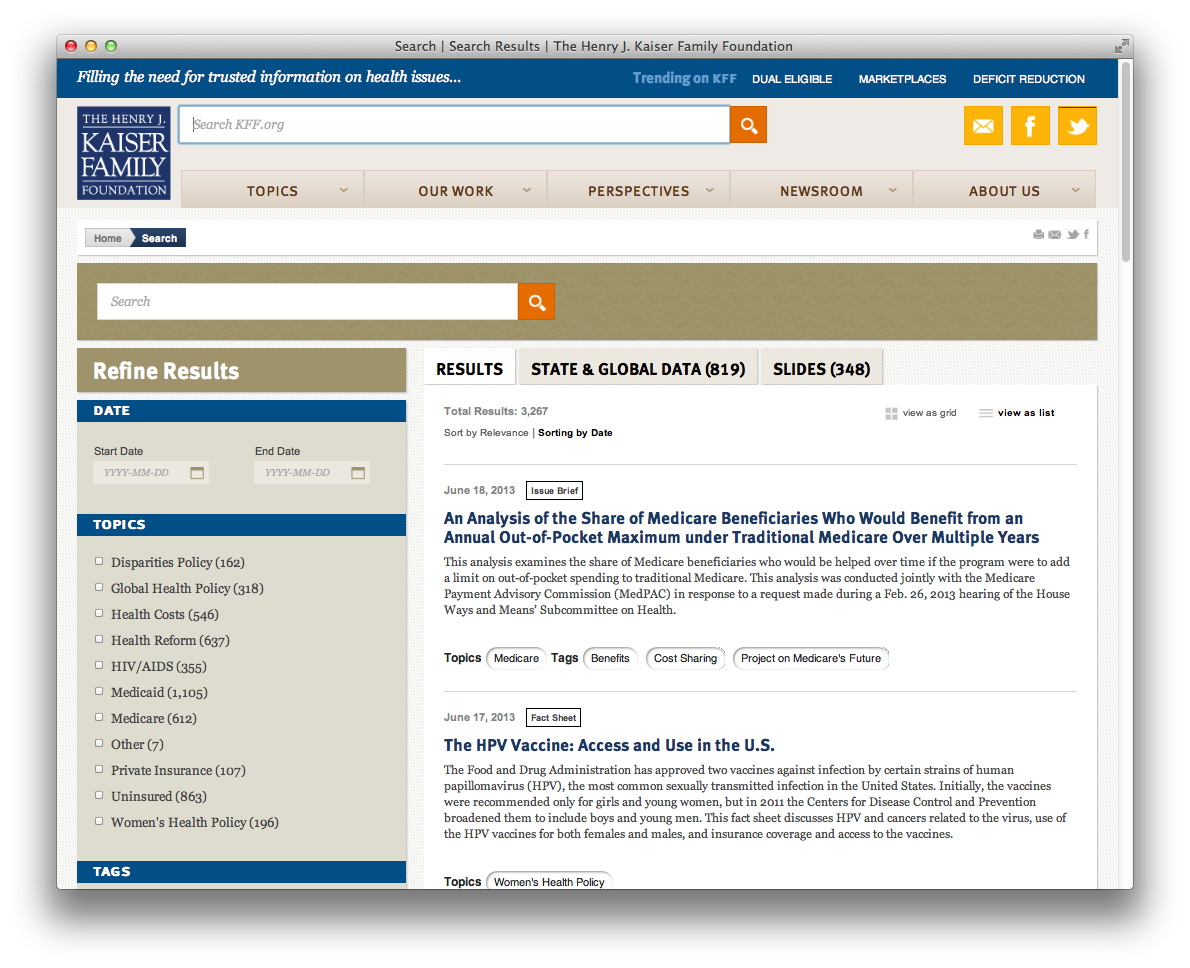The height and width of the screenshot is (968, 1190).
Task: Check the Health Costs (546) checkbox
Action: click(x=99, y=613)
